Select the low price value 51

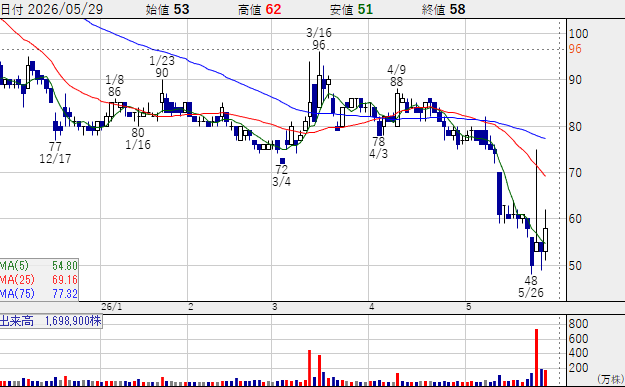click(365, 9)
